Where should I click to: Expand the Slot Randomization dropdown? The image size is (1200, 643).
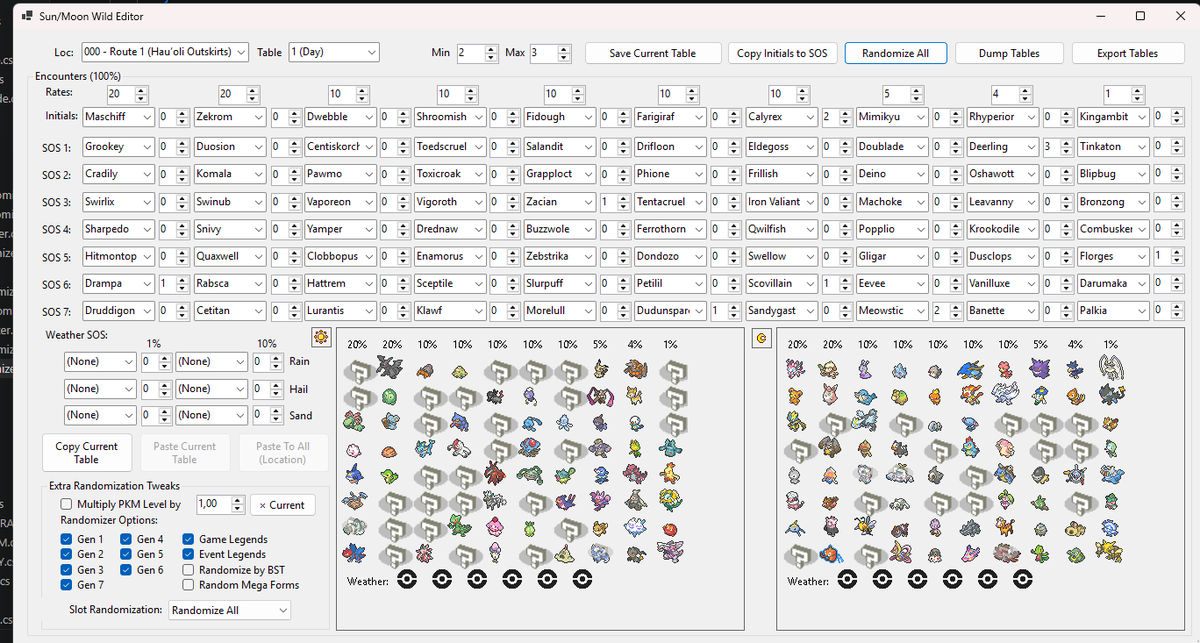tap(229, 610)
